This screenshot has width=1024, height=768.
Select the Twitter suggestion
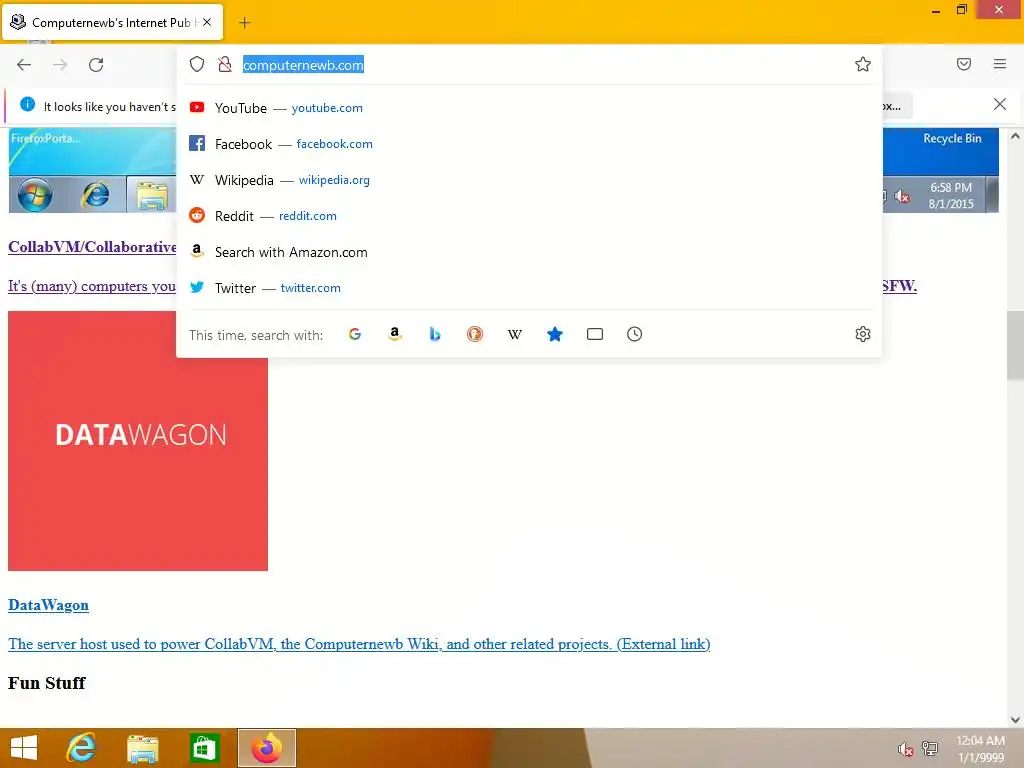pos(529,288)
